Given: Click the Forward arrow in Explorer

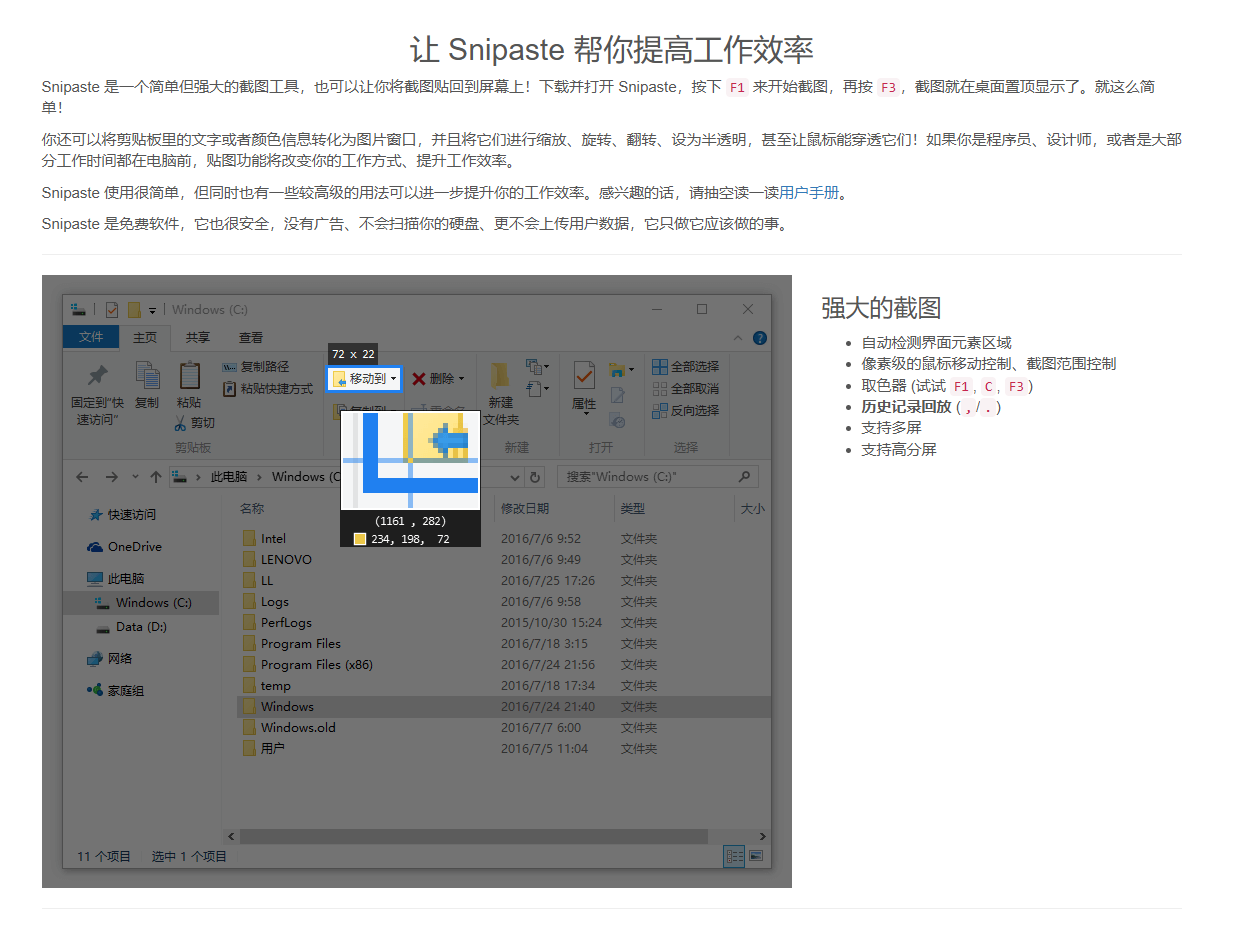Looking at the screenshot, I should coord(111,477).
